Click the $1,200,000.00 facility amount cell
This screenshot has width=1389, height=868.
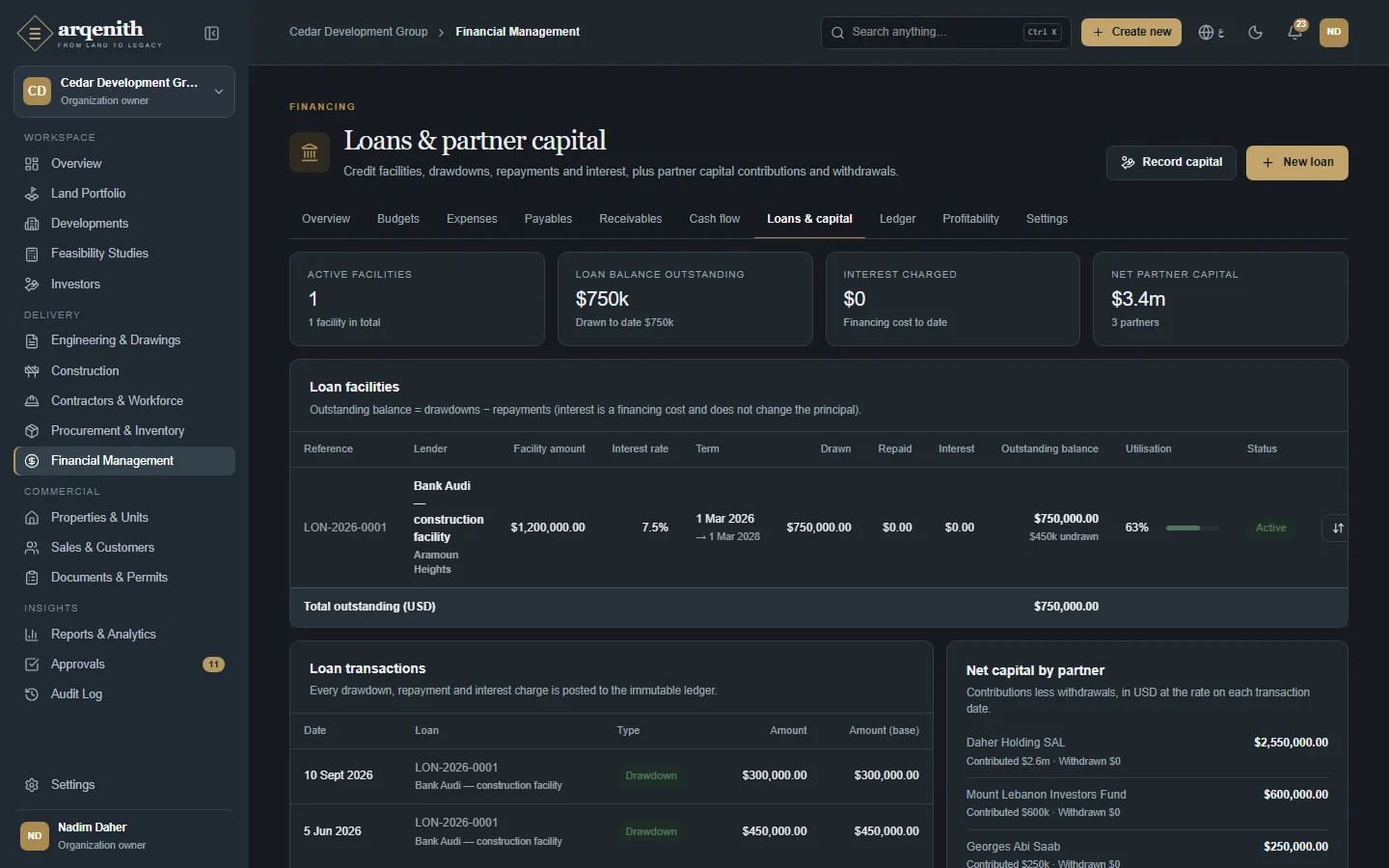pos(548,528)
